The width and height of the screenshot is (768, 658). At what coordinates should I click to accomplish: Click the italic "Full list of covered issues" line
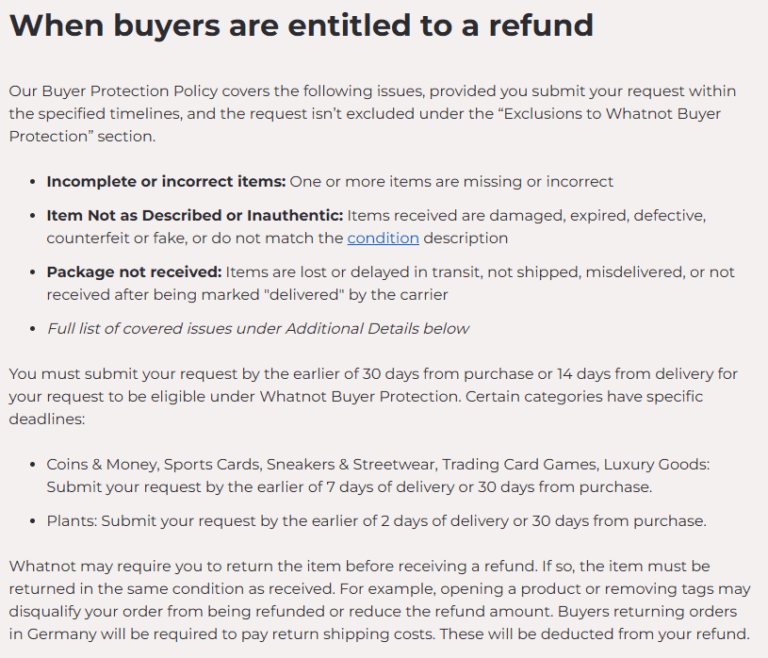coord(257,328)
